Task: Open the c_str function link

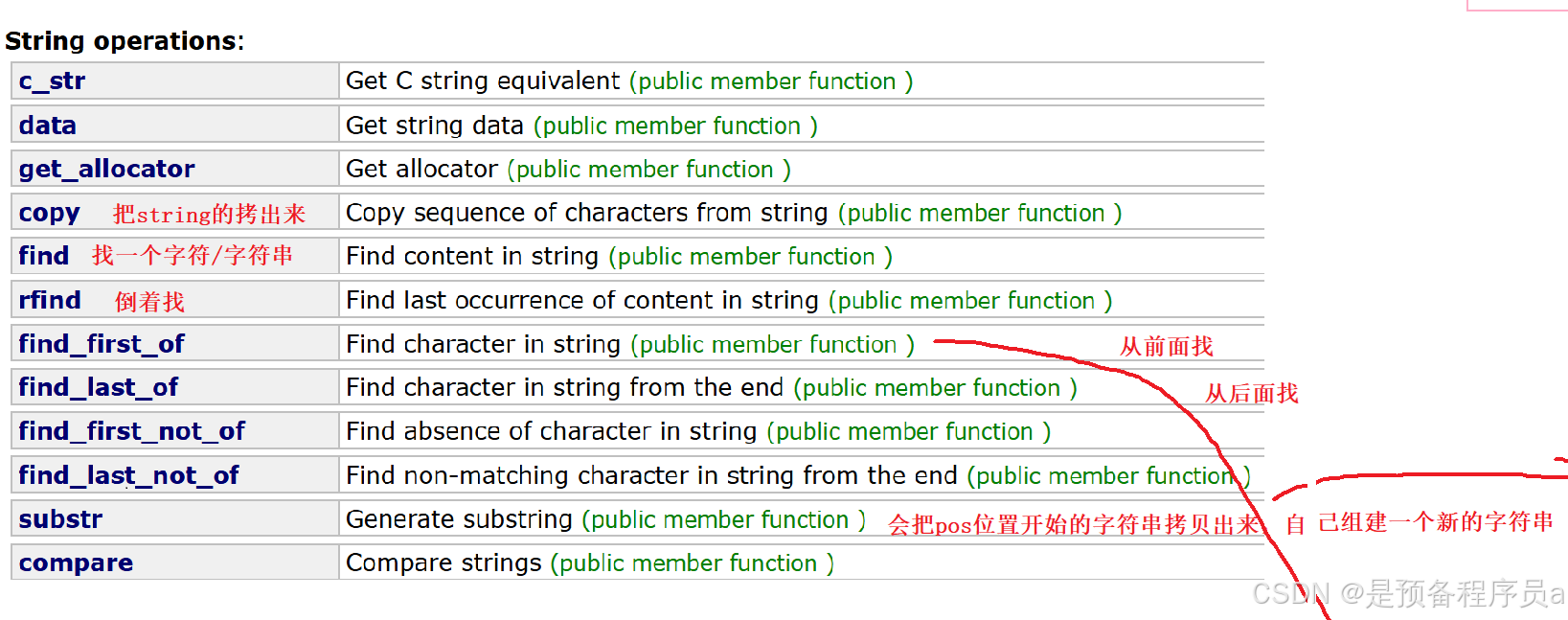Action: coord(52,81)
